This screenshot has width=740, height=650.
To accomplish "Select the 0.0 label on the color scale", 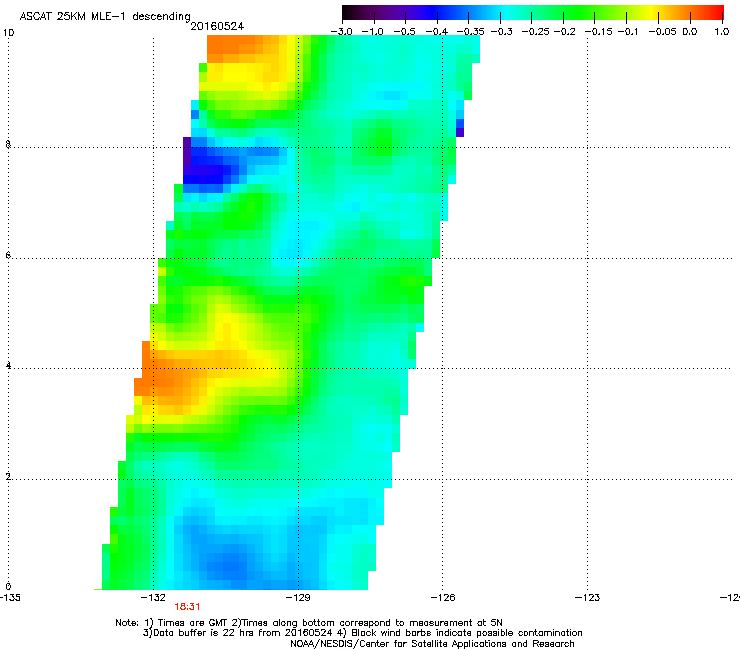I will pyautogui.click(x=690, y=32).
